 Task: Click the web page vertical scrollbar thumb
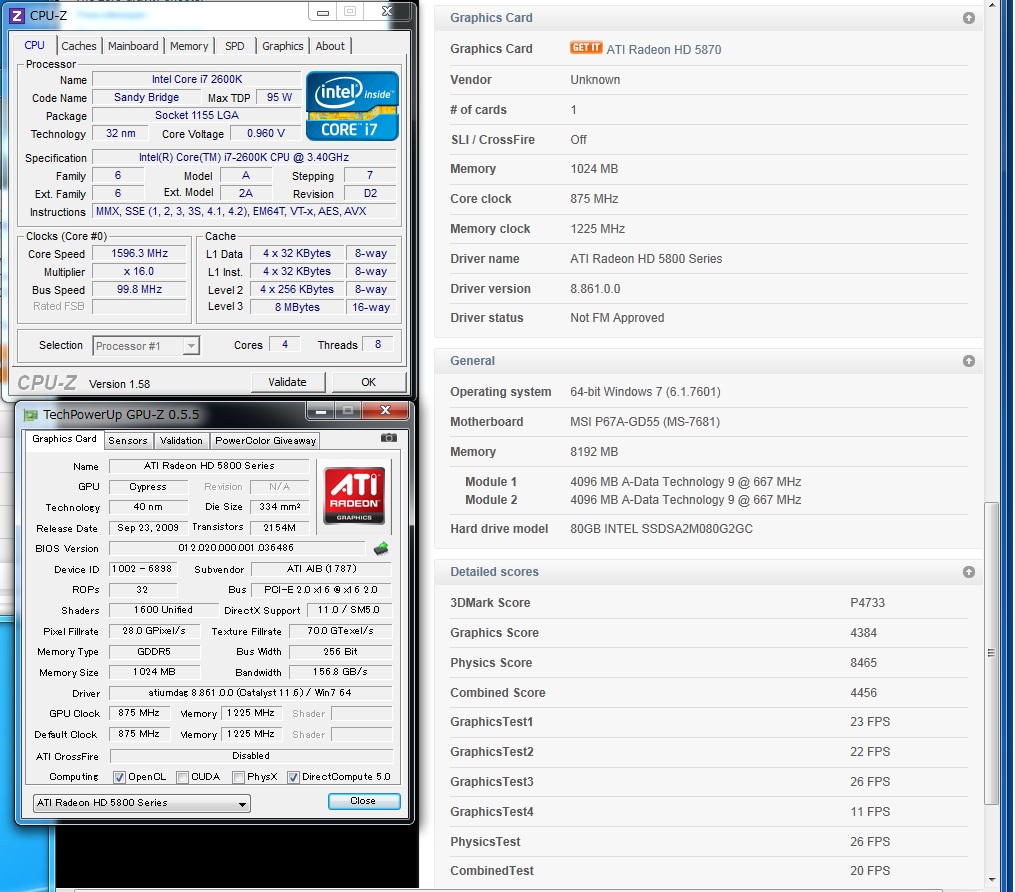(991, 650)
